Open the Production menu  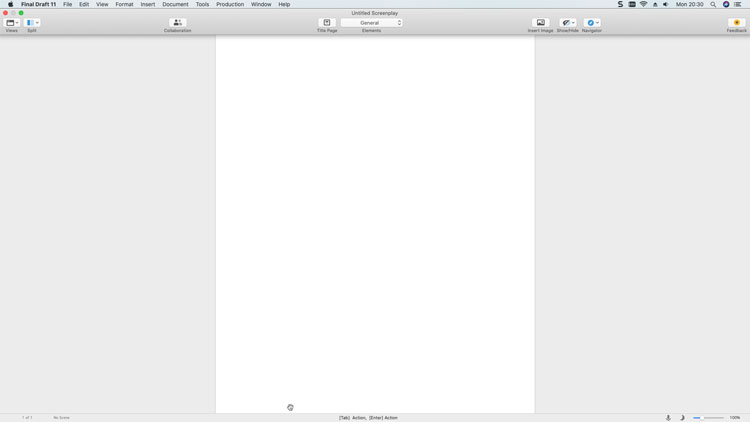(230, 4)
